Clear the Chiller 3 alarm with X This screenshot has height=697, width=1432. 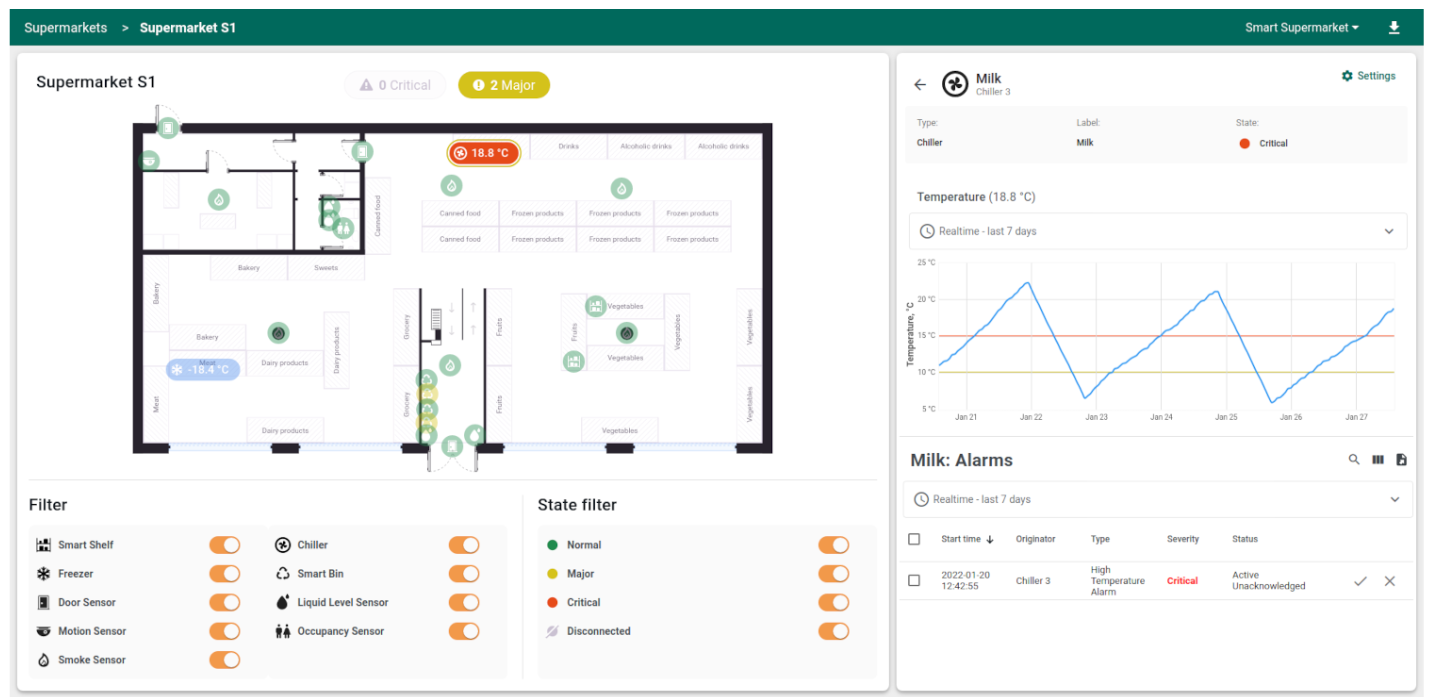pyautogui.click(x=1389, y=581)
